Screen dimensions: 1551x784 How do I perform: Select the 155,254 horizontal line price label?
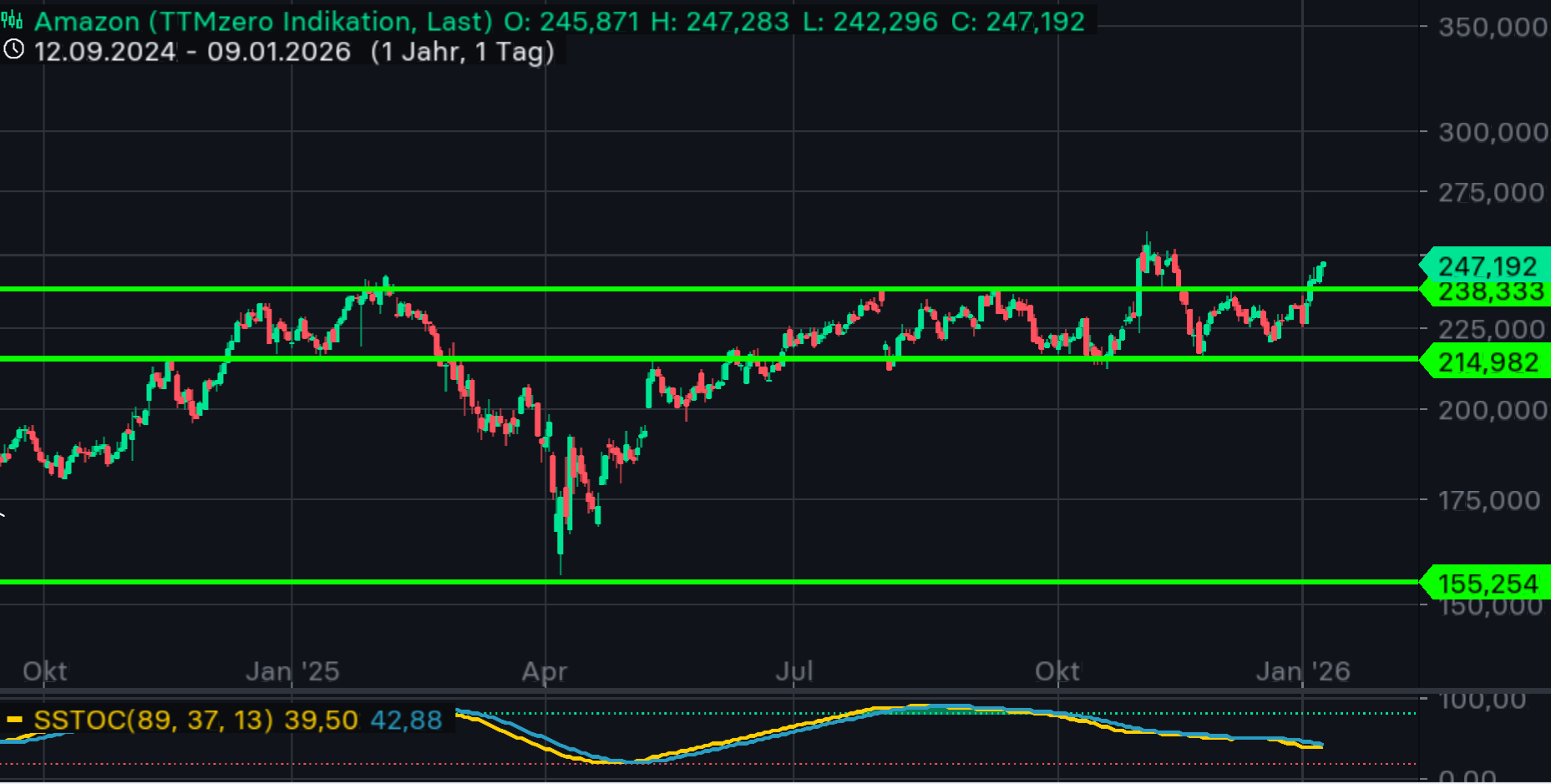1488,584
